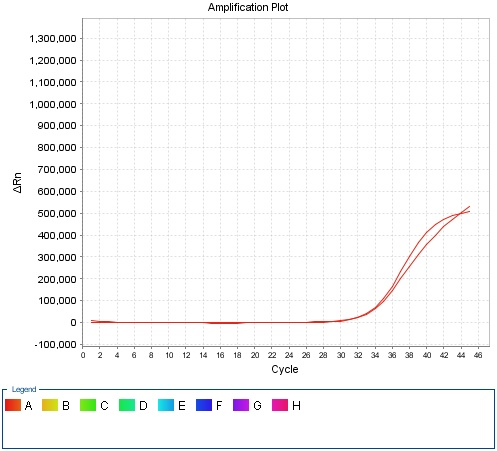Image resolution: width=497 pixels, height=451 pixels.
Task: Select the green C legend swatch
Action: point(88,405)
